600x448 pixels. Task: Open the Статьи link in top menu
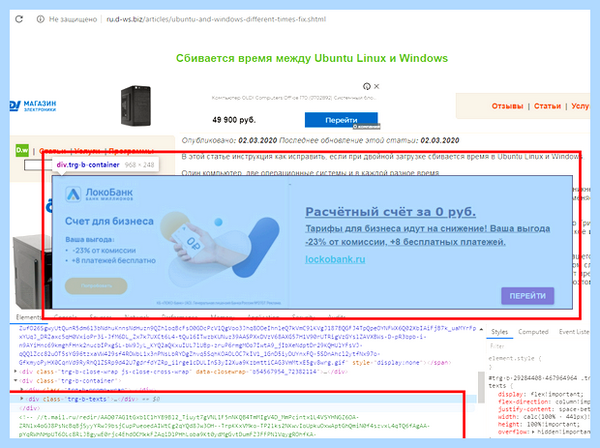547,106
